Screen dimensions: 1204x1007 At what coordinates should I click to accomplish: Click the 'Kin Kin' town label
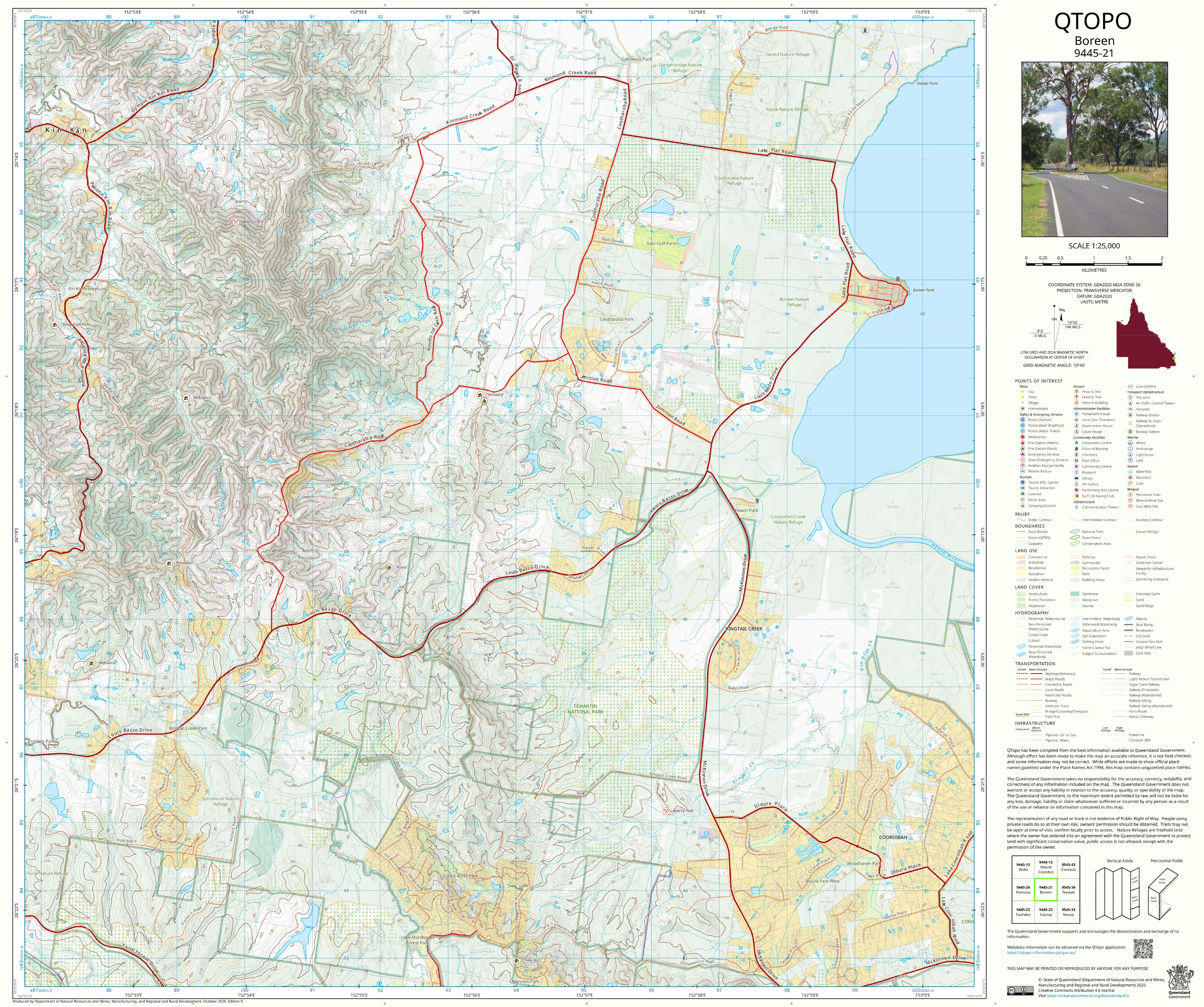66,130
